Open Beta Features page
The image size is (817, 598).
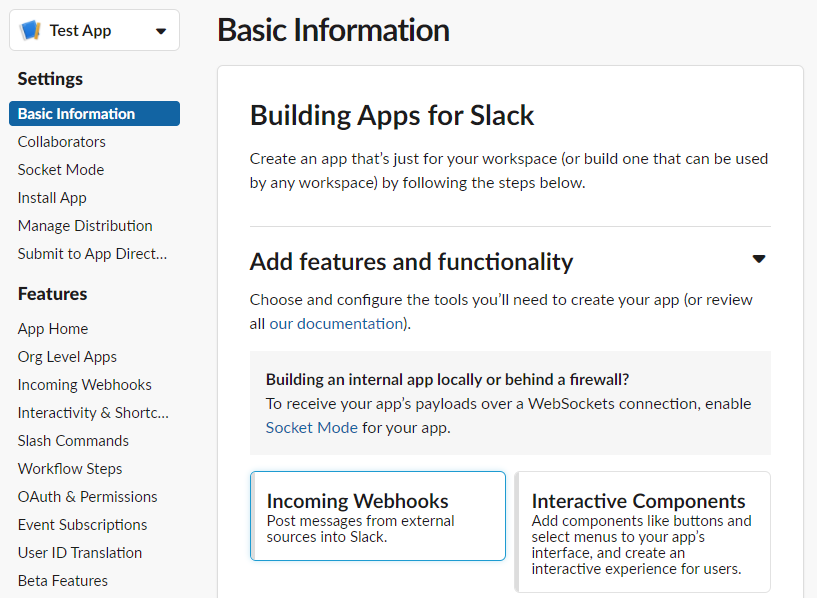(63, 581)
